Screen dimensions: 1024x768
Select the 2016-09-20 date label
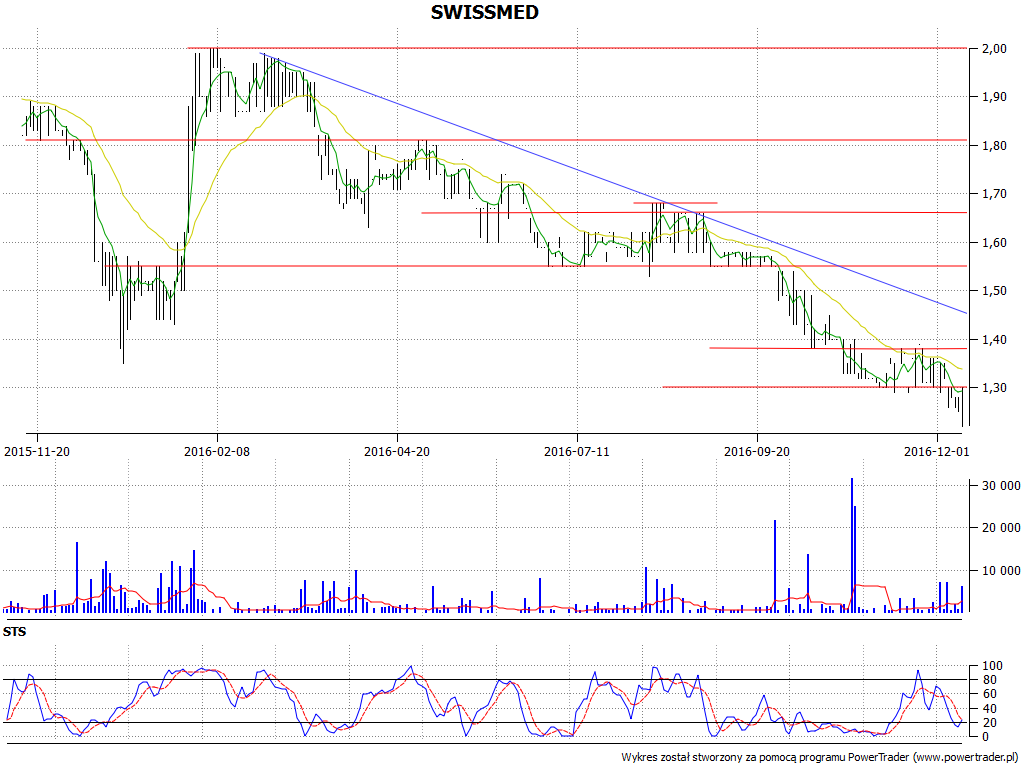757,451
